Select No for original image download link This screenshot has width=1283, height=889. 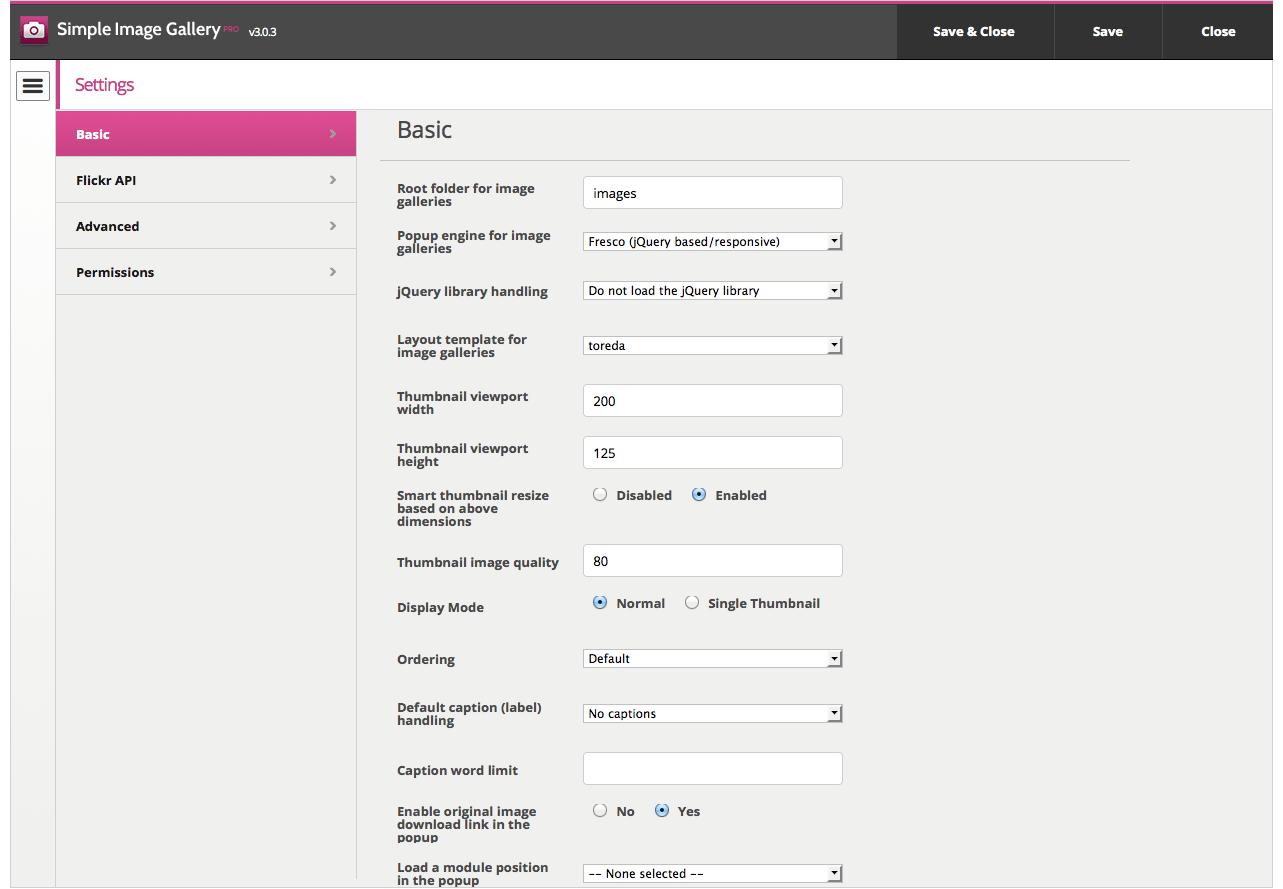click(600, 810)
